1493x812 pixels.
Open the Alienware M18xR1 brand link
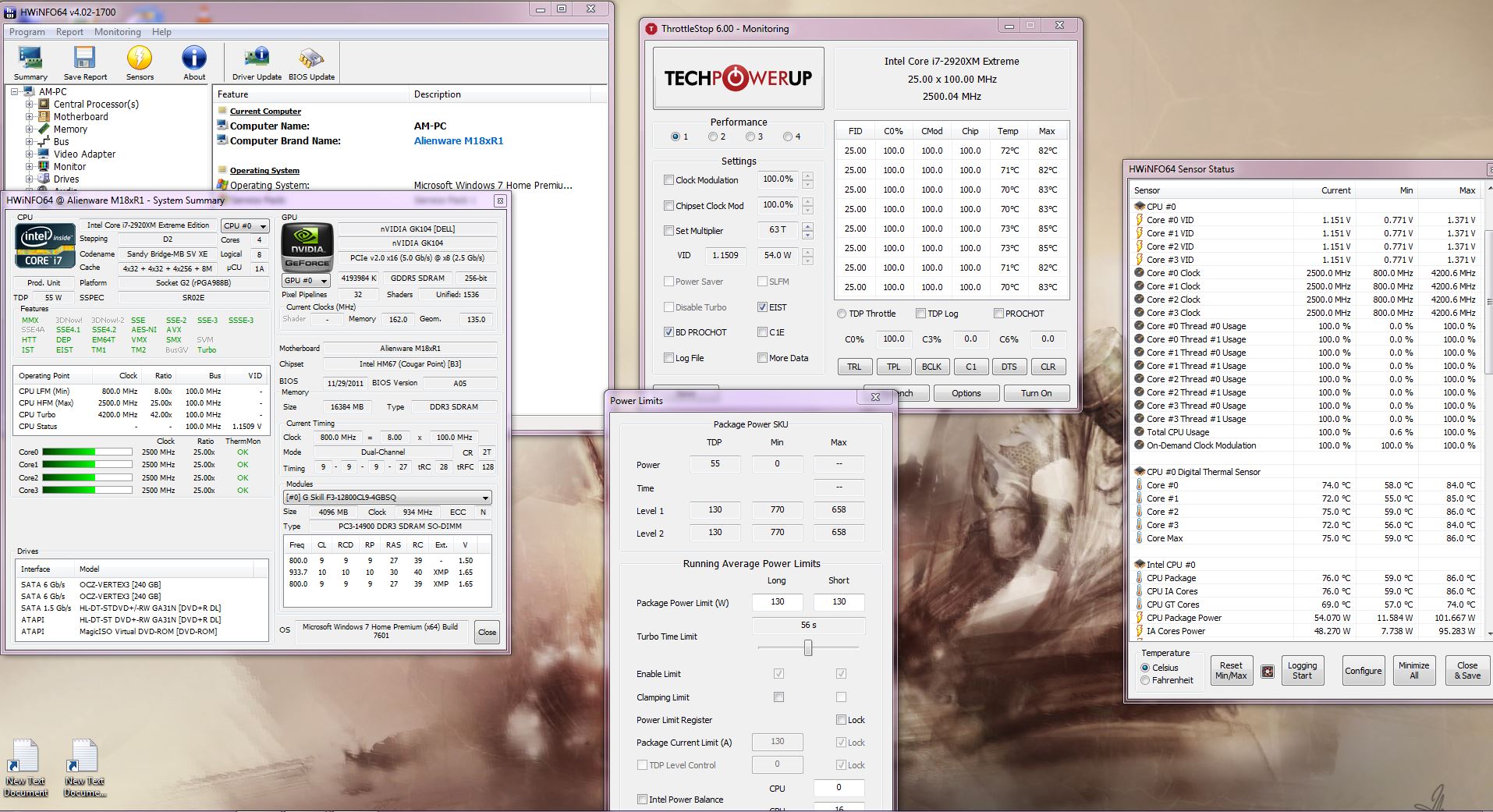pos(459,141)
